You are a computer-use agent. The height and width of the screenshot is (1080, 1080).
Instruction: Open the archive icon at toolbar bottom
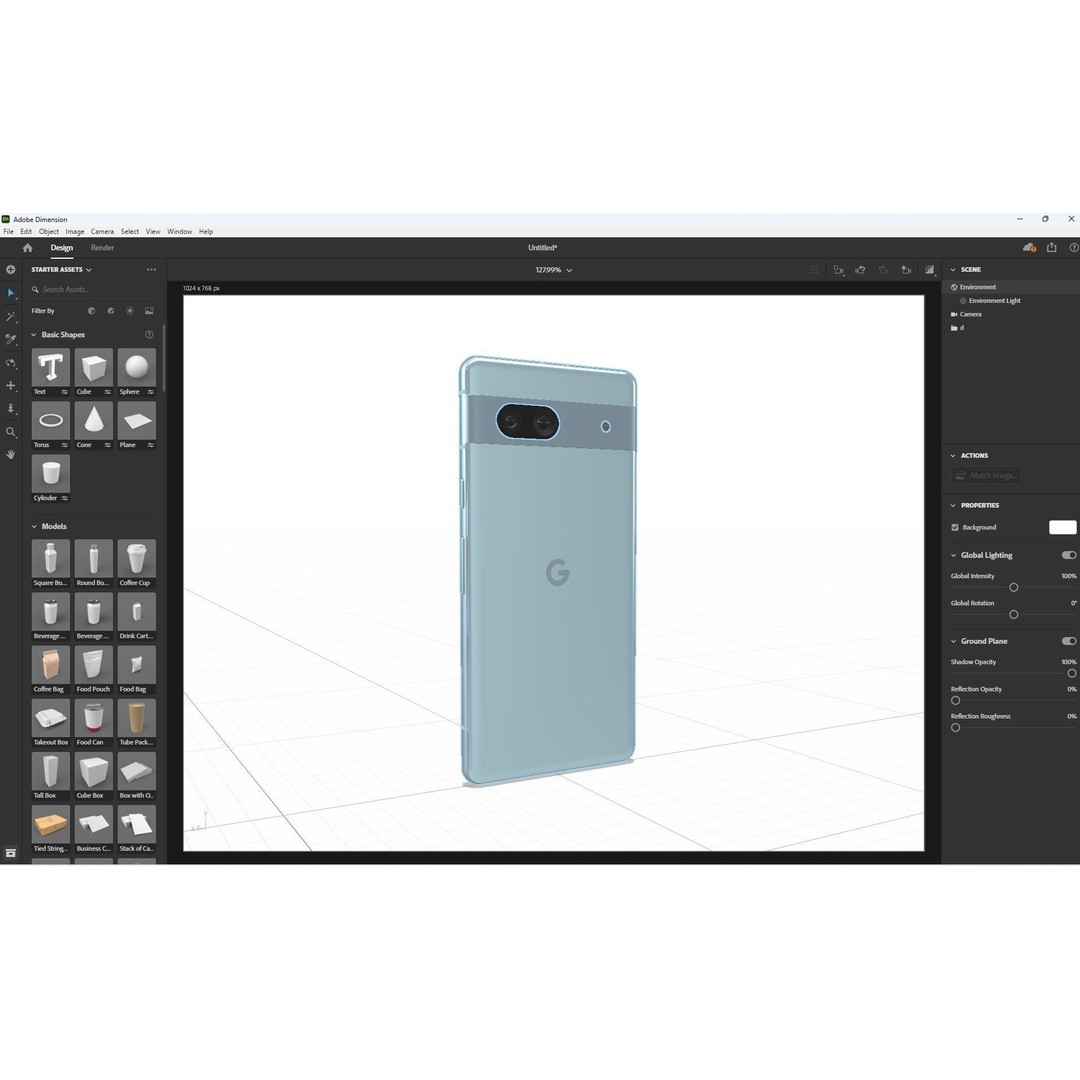click(x=10, y=853)
